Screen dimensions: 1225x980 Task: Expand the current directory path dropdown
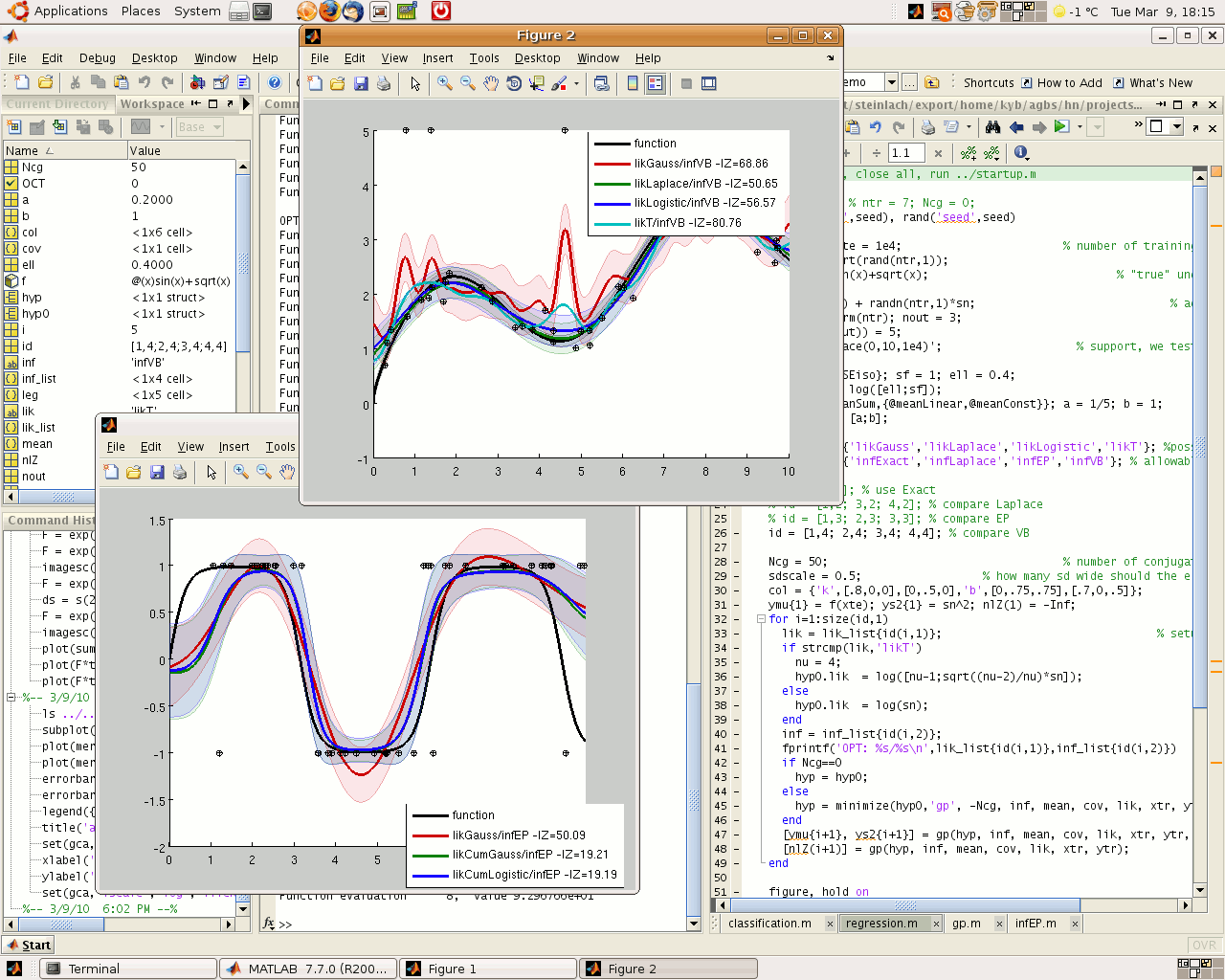[891, 82]
